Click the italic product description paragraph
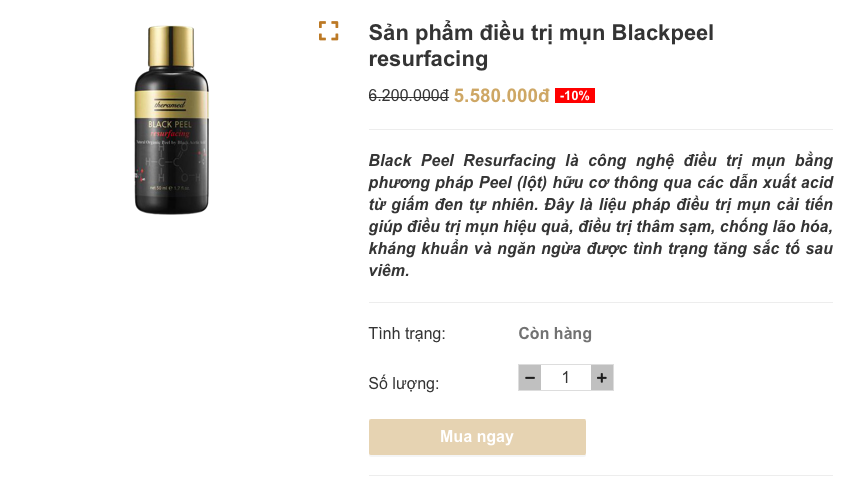The image size is (866, 484). pyautogui.click(x=600, y=216)
